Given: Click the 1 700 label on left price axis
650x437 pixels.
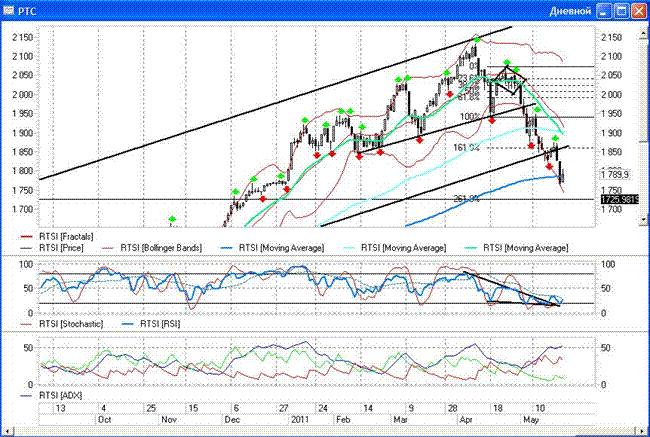Looking at the screenshot, I should coord(23,209).
